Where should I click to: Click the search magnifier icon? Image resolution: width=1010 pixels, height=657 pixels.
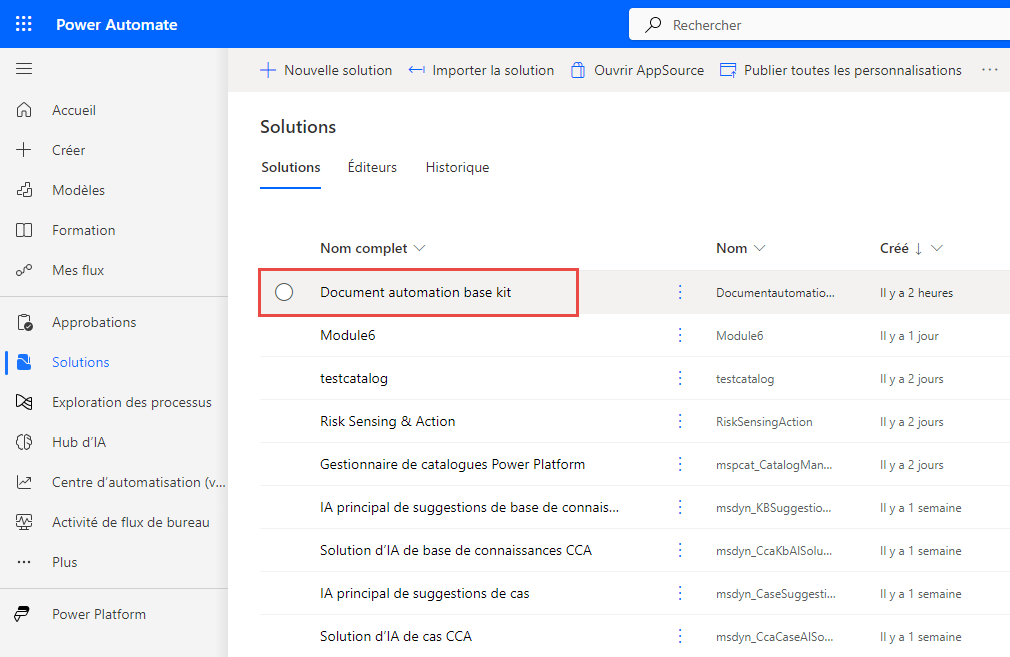point(653,24)
